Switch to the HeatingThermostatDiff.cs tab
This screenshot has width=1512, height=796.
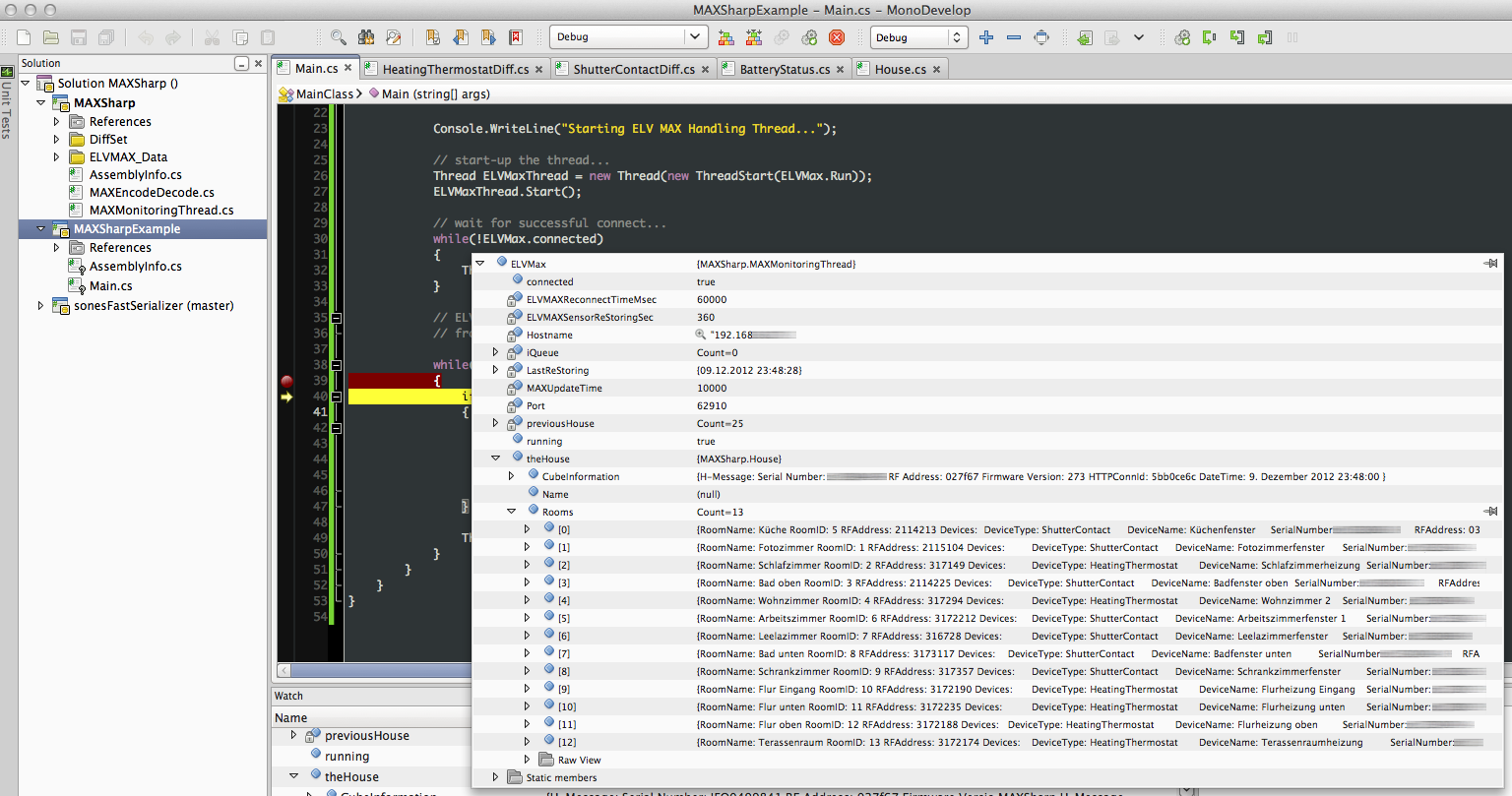coord(453,69)
